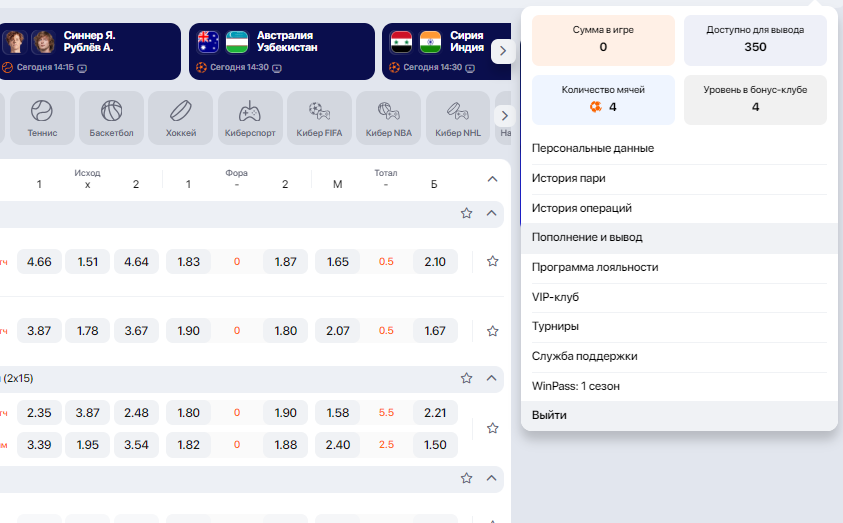
Task: Select total under odds 1.65
Action: (338, 262)
